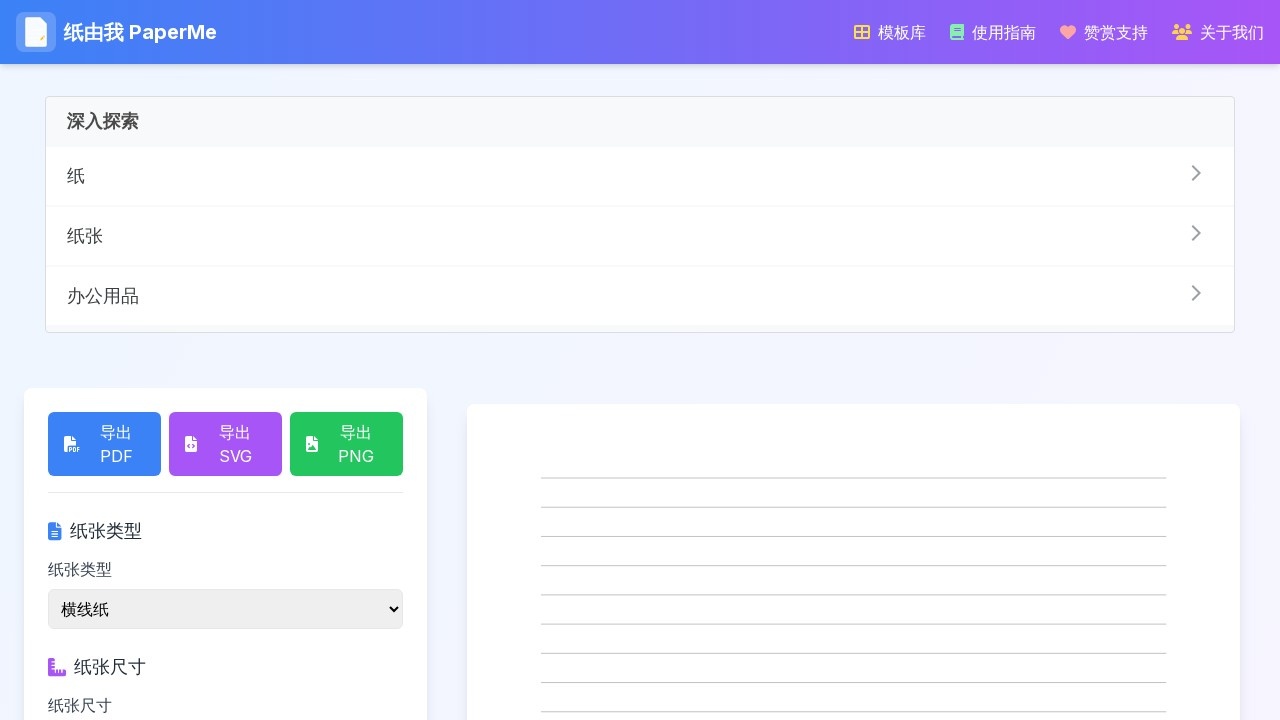Click the 纸由我 PaperMe site title

click(140, 32)
